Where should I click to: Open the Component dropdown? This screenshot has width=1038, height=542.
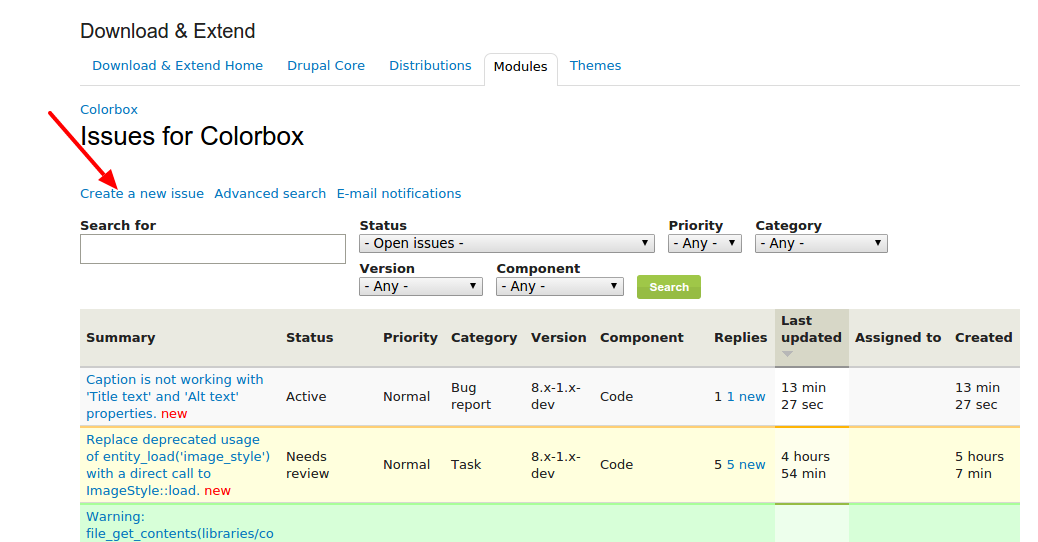[559, 287]
